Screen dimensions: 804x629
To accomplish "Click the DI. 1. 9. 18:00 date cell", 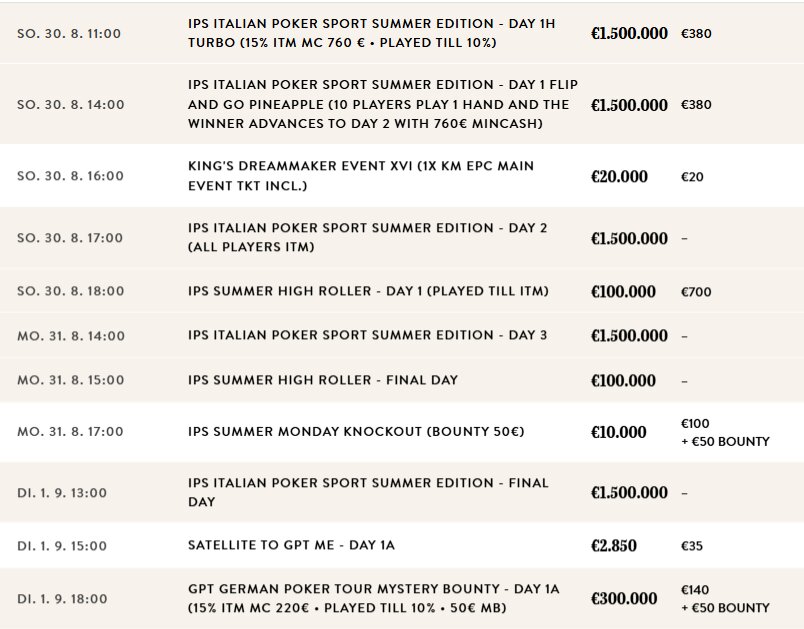I will point(62,599).
